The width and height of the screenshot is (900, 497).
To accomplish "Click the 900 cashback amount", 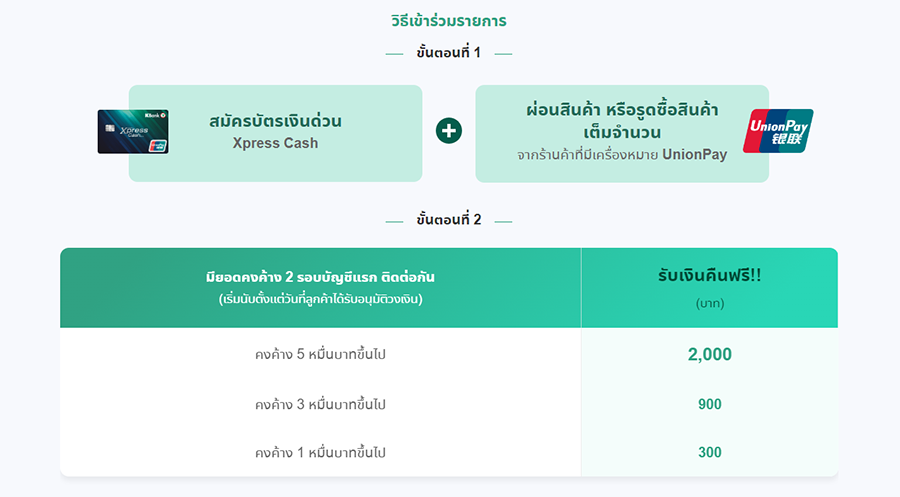I will pyautogui.click(x=710, y=404).
